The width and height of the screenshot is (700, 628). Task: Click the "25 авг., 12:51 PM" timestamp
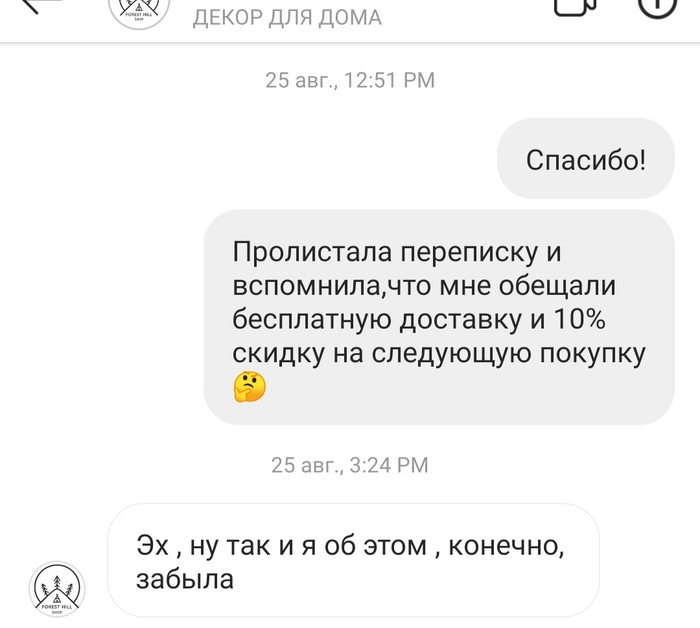click(350, 80)
